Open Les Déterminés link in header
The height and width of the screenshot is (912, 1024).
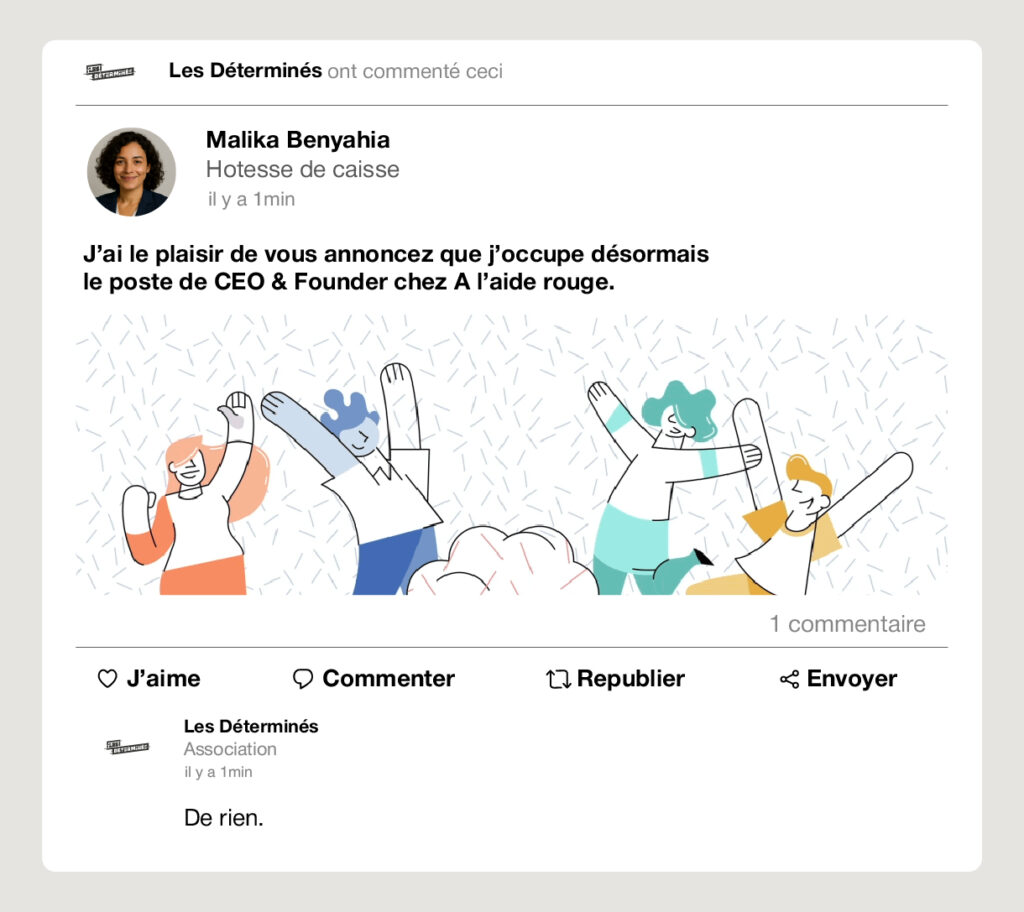(245, 71)
